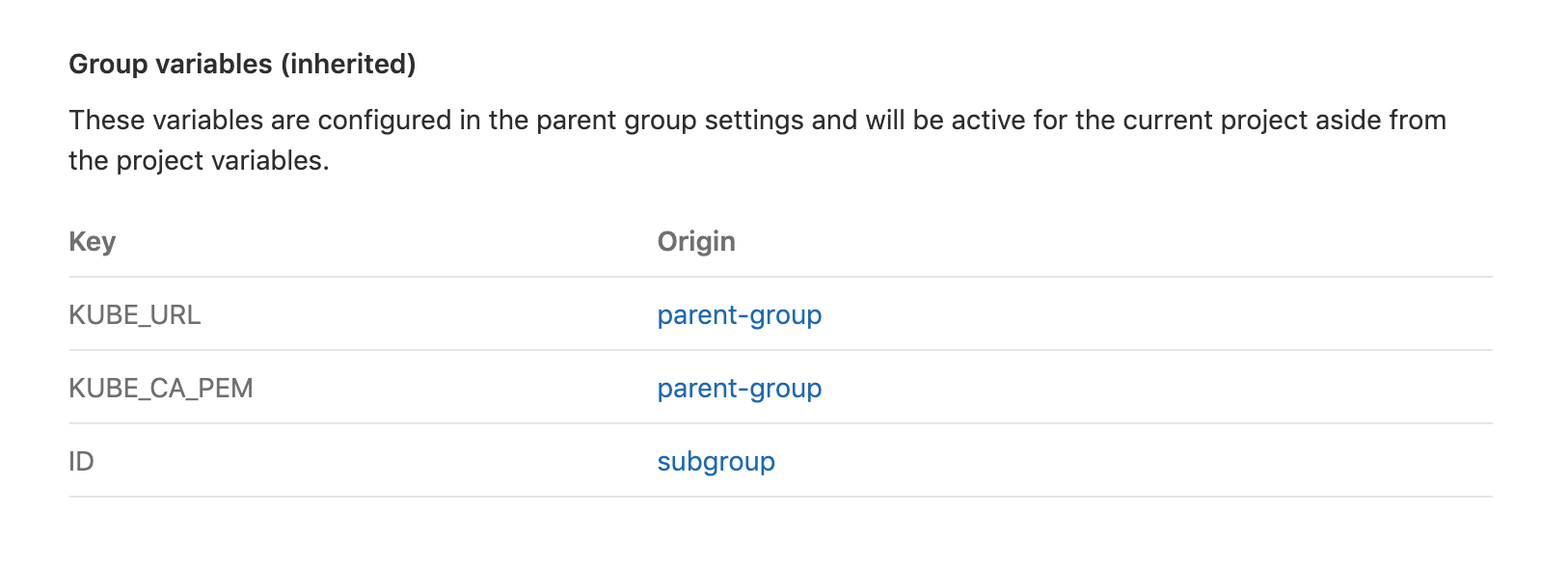Select the KUBE_URL variable key
The height and width of the screenshot is (567, 1568).
pos(135,315)
